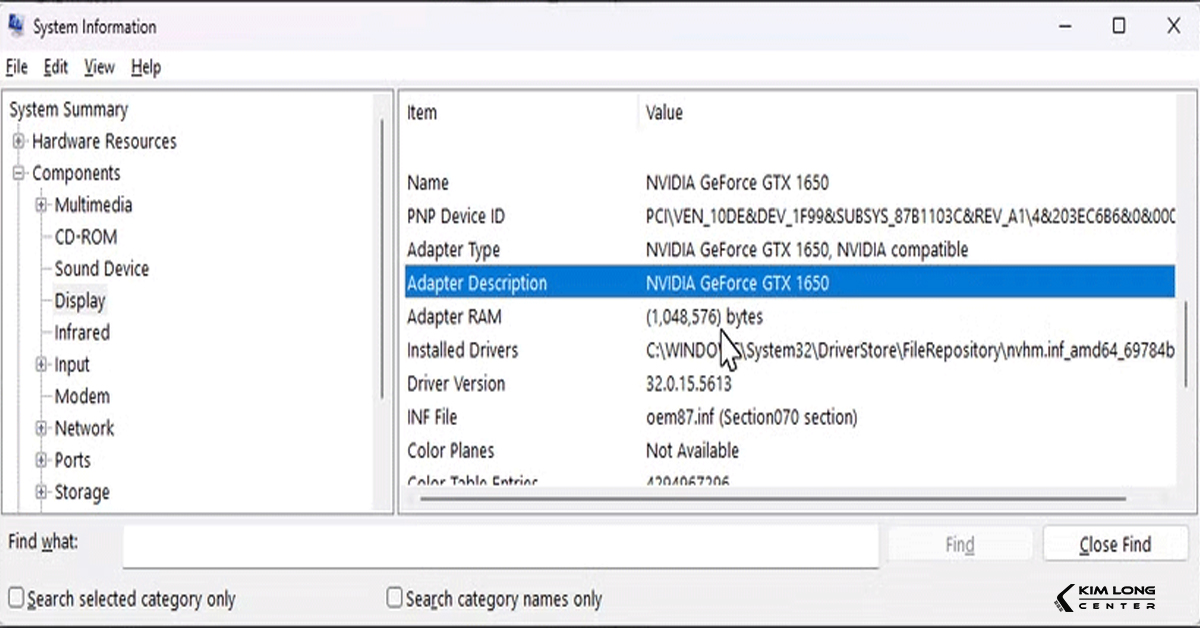
Task: Expand the Network tree node
Action: coord(40,428)
